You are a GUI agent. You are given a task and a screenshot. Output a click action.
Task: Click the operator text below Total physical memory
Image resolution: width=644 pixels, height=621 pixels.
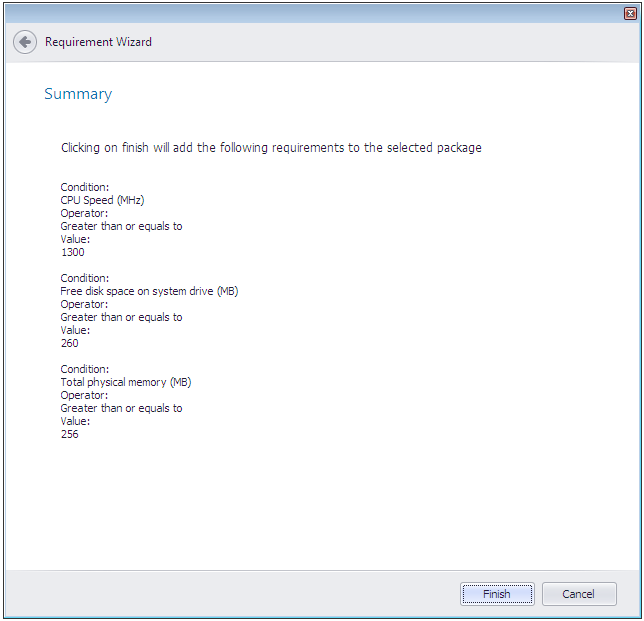(x=121, y=408)
